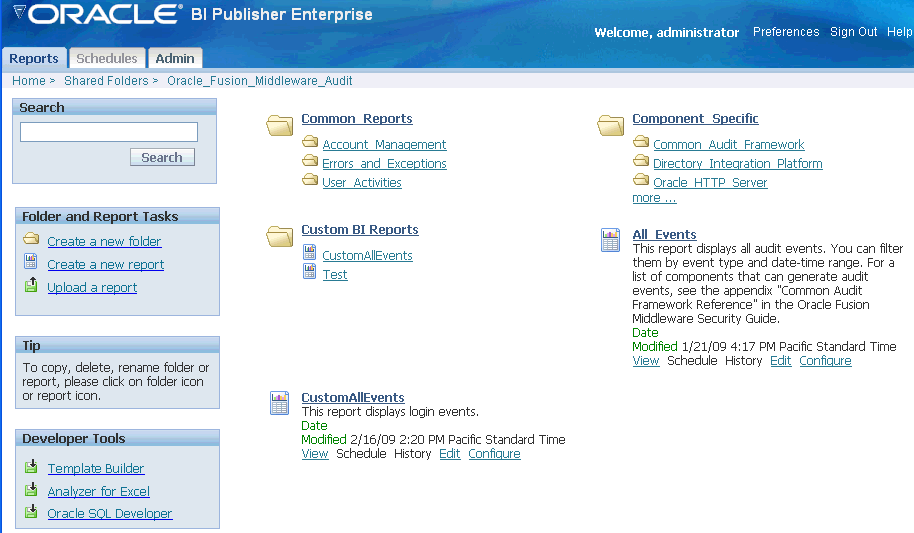Go to Shared Folders breadcrumb
Screen dimensions: 914x533
[106, 80]
